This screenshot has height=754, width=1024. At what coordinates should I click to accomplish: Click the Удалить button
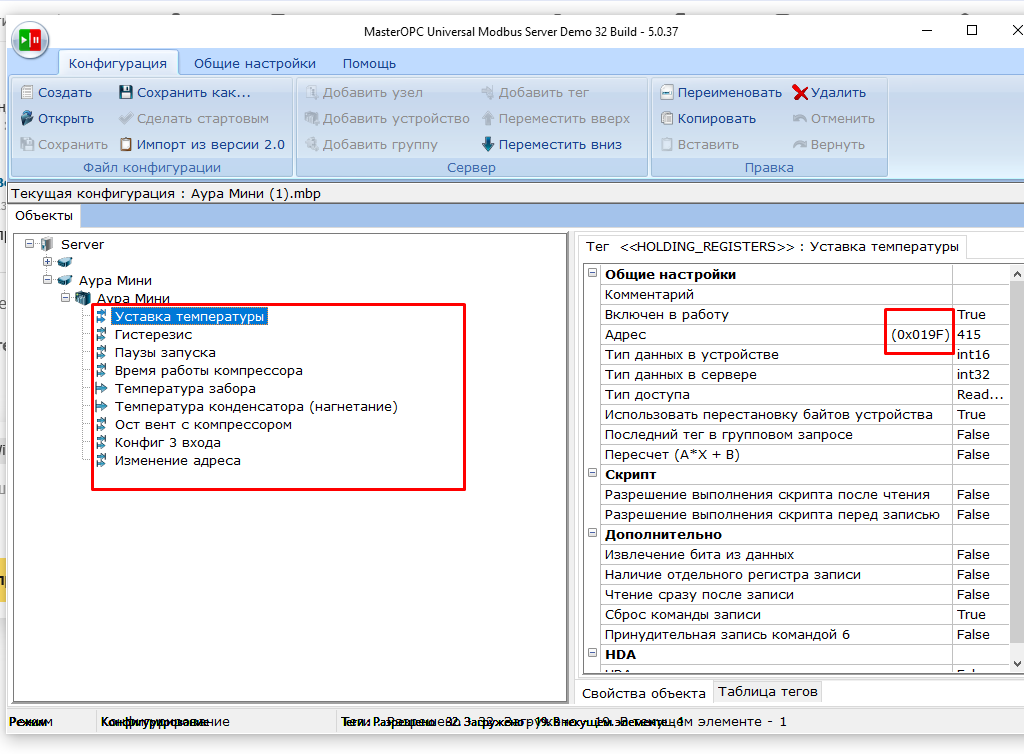(829, 93)
